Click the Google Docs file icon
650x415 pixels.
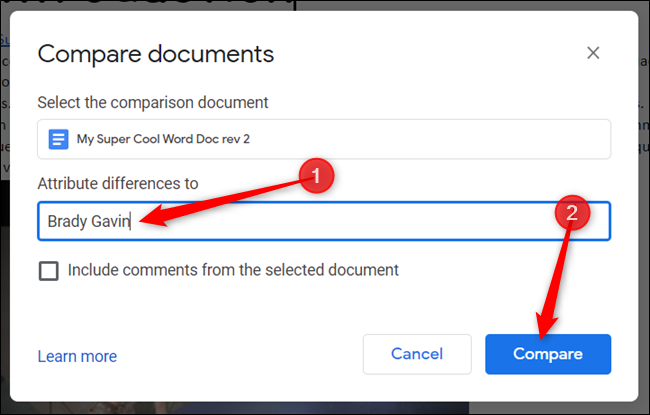[58, 139]
